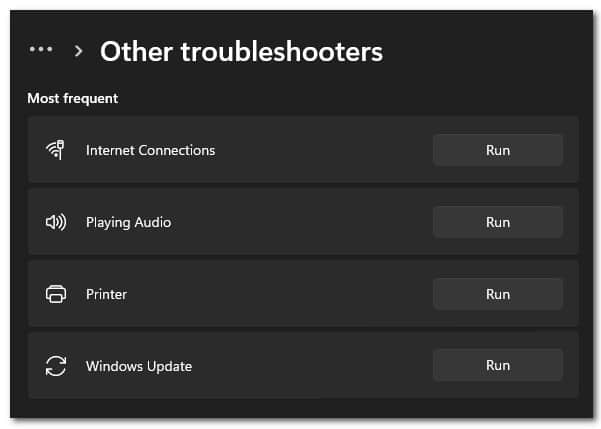Click the Playing Audio speaker icon
Screen dimensions: 601x429
(x=56, y=222)
